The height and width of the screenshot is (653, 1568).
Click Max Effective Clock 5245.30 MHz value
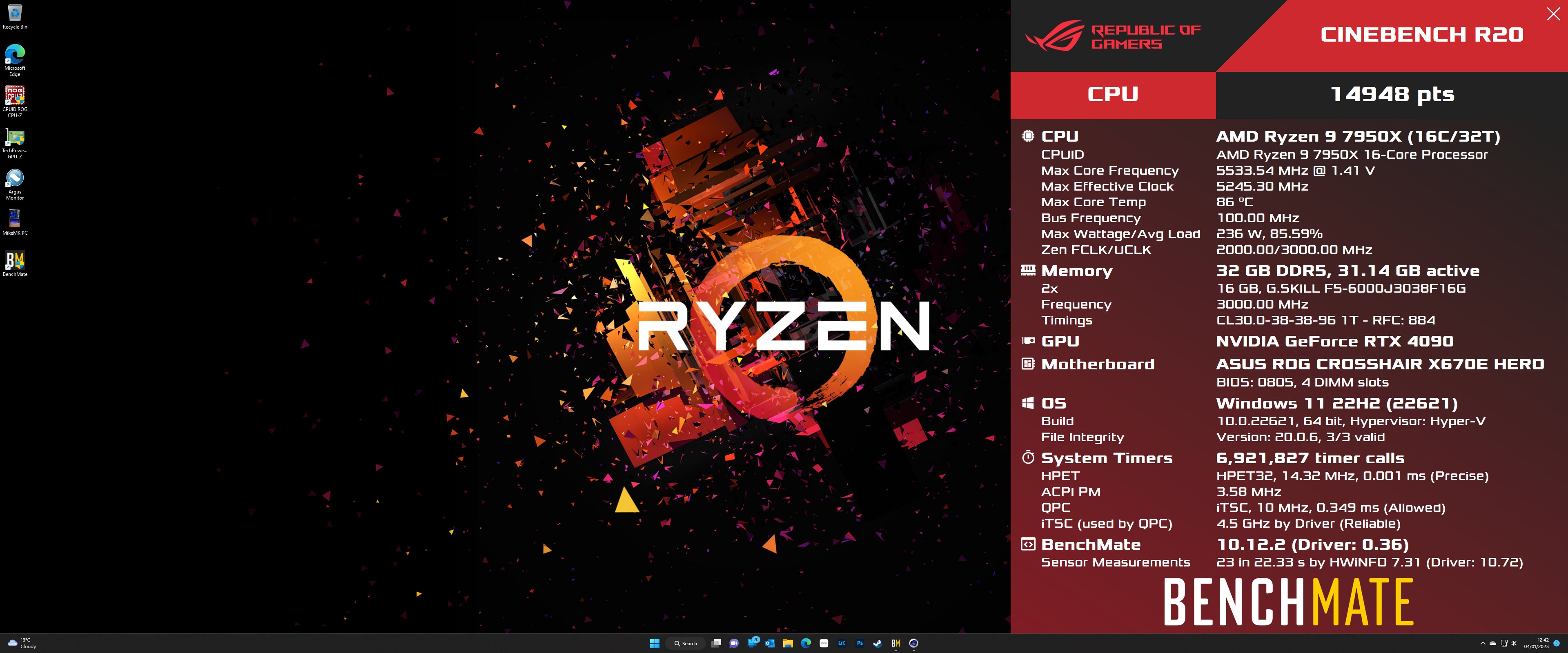[1262, 186]
